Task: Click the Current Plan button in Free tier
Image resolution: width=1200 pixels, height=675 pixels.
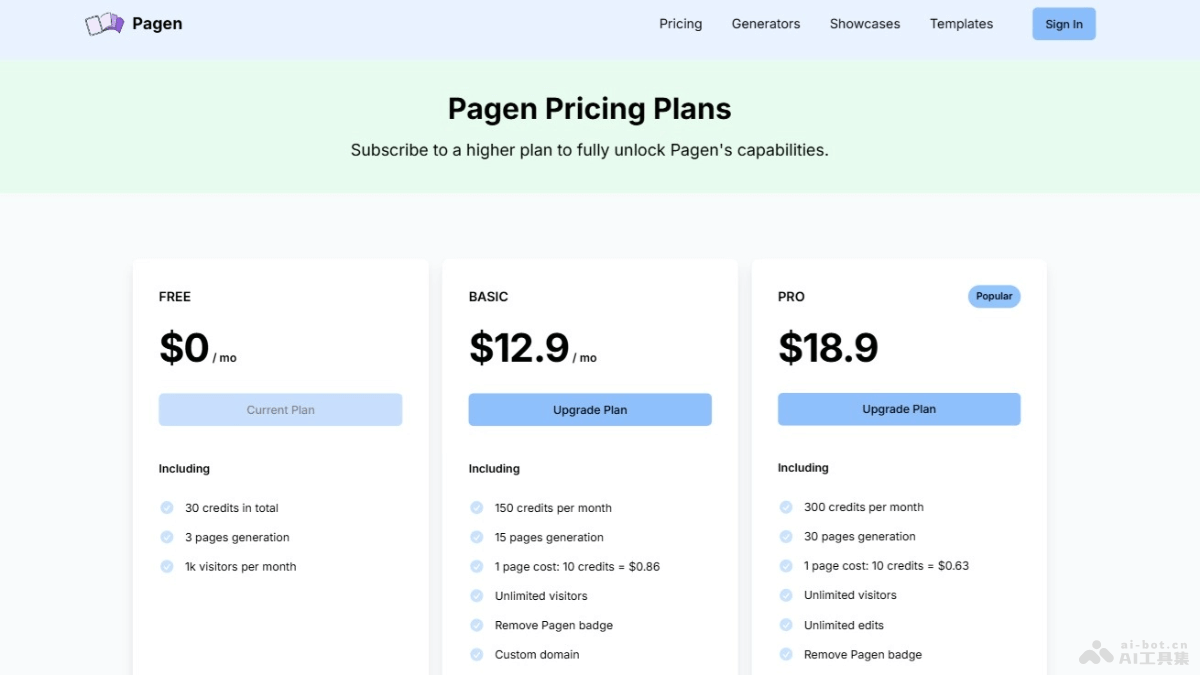Action: (x=280, y=409)
